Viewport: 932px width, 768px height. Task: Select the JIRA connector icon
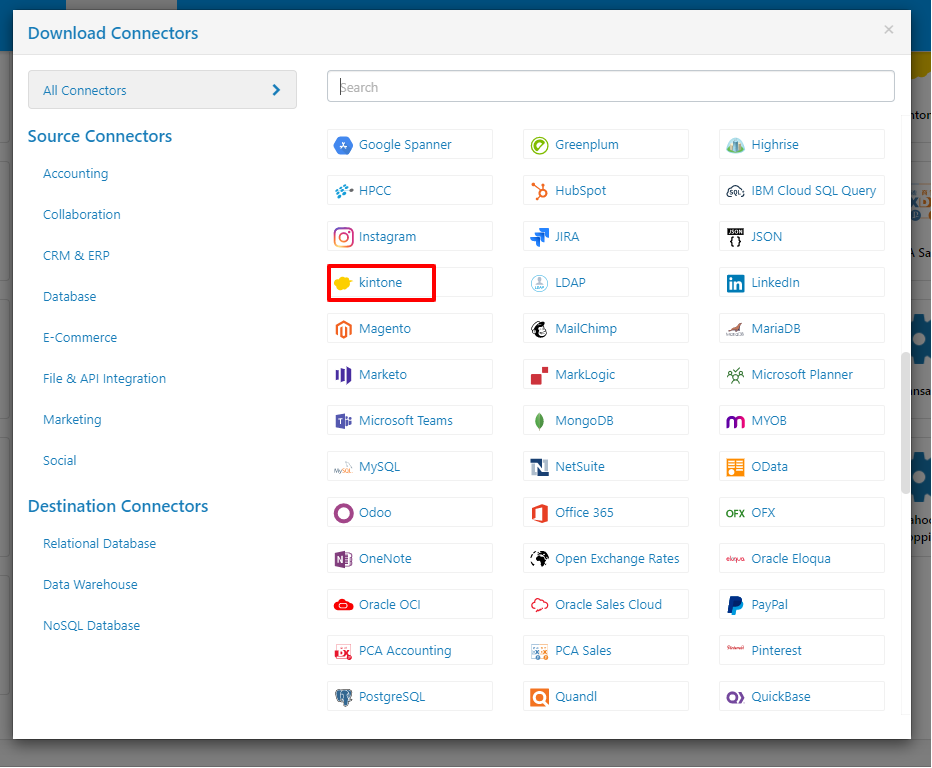click(x=539, y=237)
